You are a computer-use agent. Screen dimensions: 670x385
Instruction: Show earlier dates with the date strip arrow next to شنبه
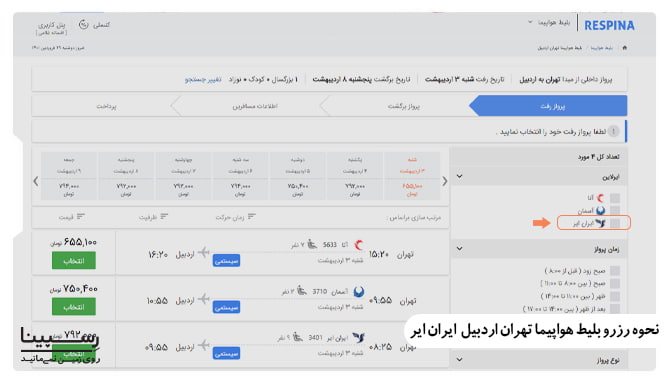(x=445, y=181)
